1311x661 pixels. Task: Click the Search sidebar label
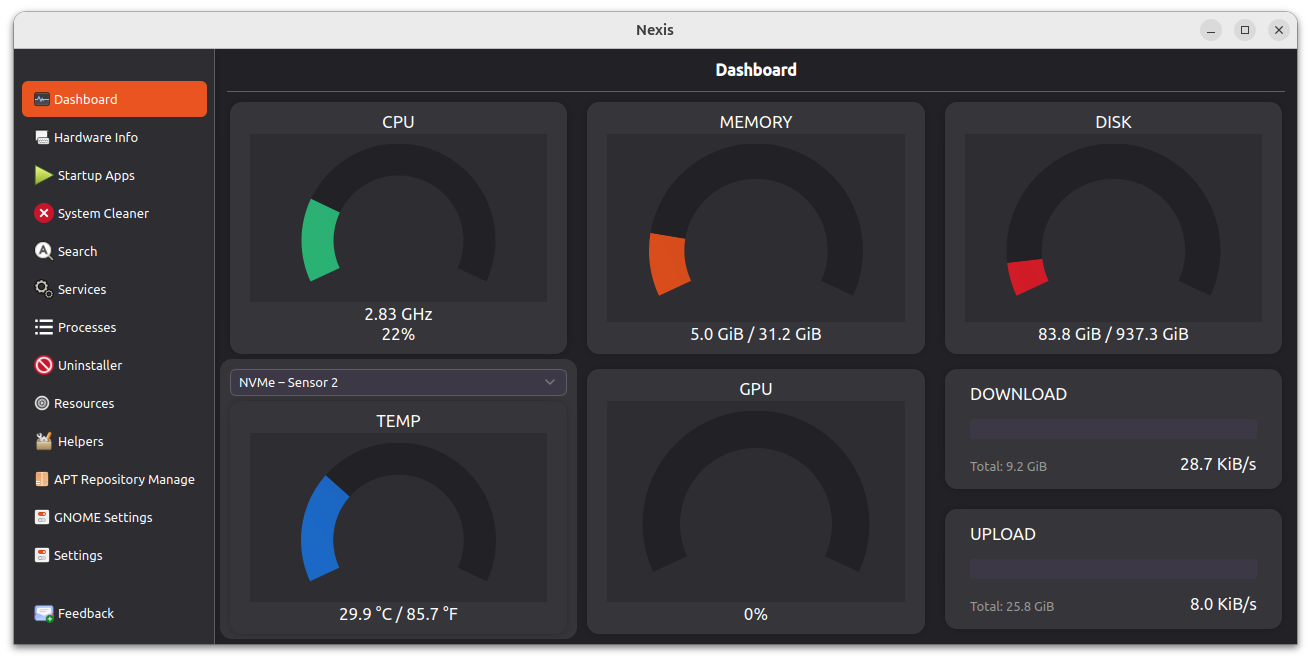coord(77,251)
